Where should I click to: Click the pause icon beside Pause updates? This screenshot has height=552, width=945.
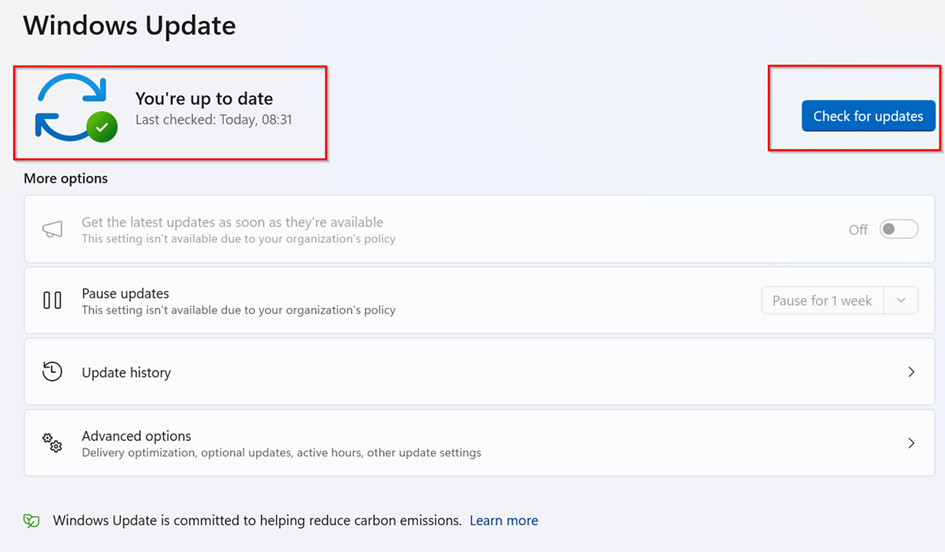52,300
